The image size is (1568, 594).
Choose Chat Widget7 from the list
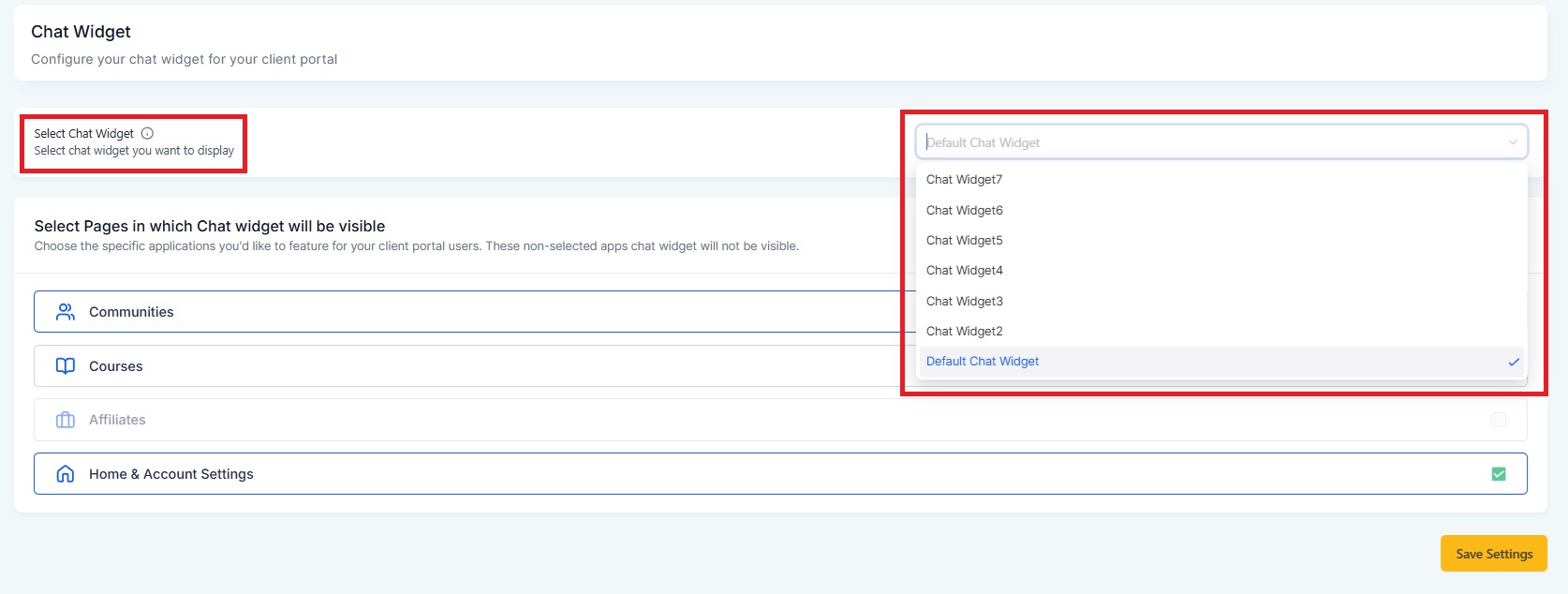965,180
